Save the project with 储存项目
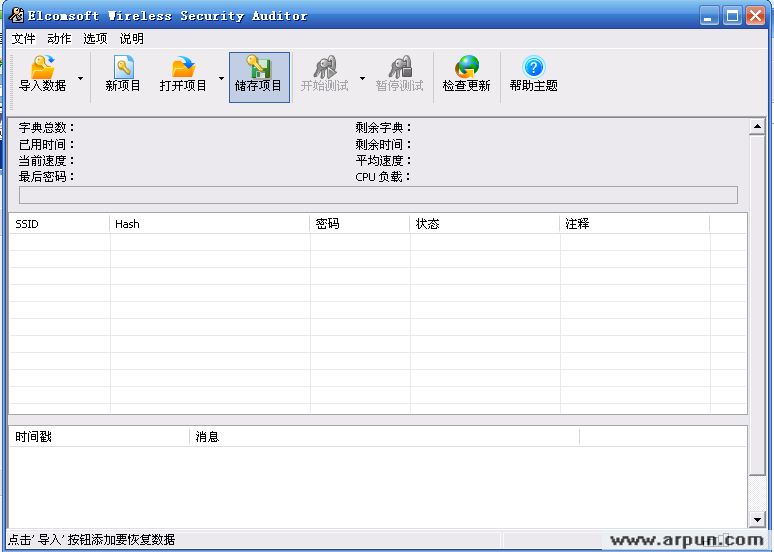774x552 pixels. (x=259, y=78)
